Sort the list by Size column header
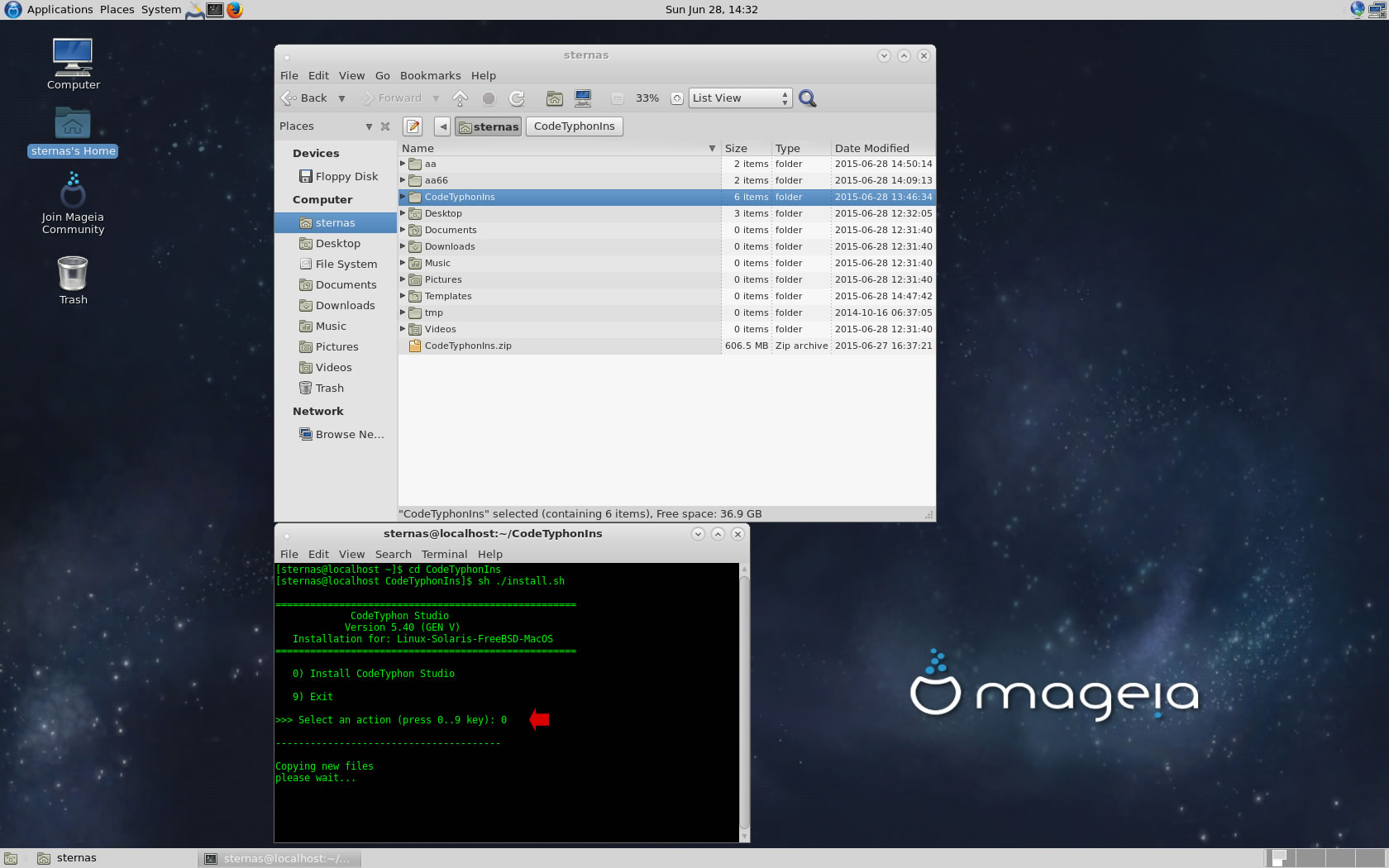The width and height of the screenshot is (1389, 868). [746, 149]
